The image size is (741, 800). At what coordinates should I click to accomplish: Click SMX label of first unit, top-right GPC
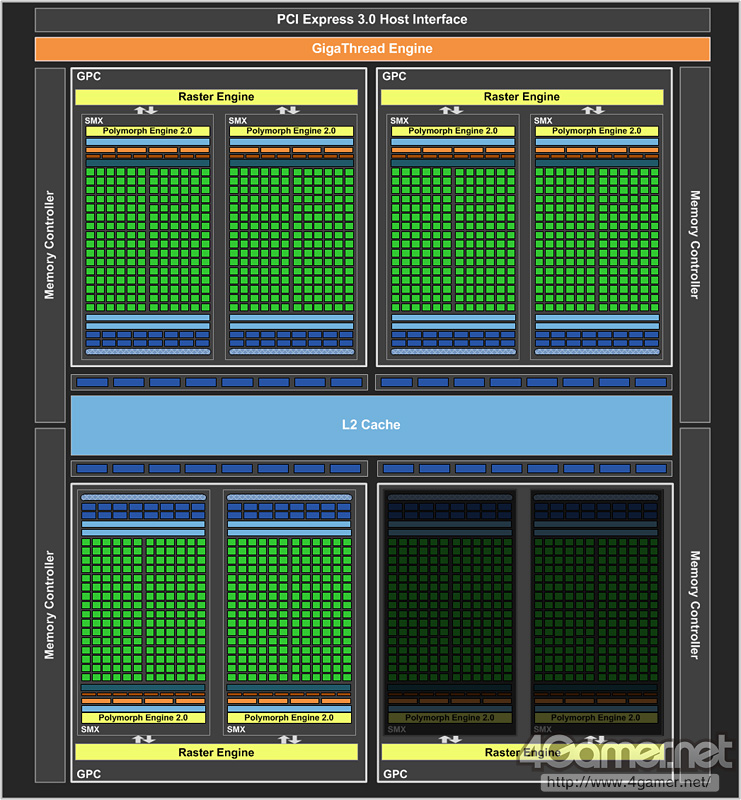tap(400, 121)
